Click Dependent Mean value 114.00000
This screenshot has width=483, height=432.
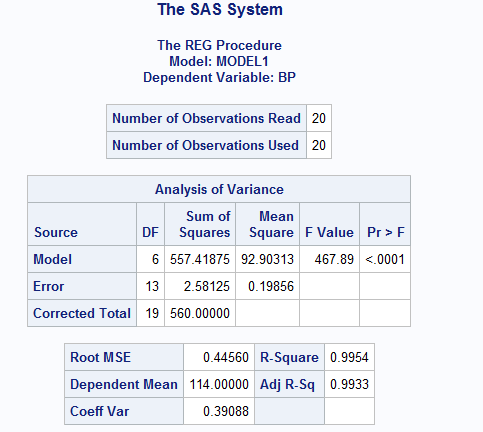[219, 384]
